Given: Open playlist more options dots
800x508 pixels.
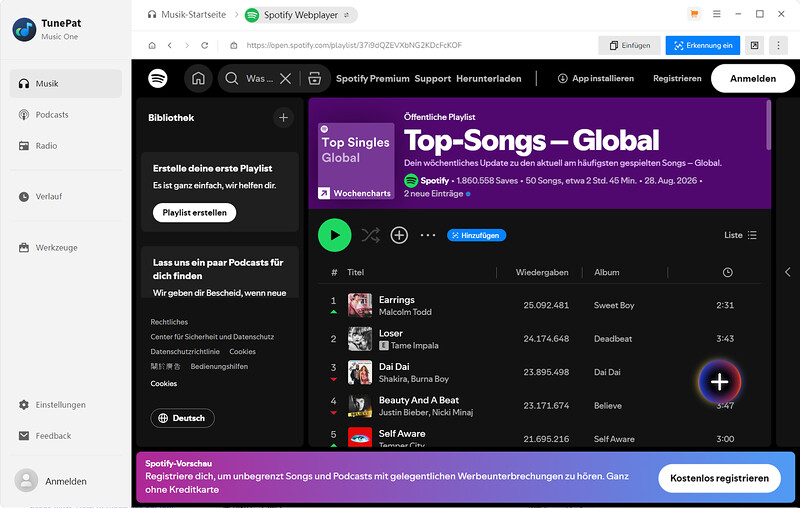Looking at the screenshot, I should [x=428, y=235].
